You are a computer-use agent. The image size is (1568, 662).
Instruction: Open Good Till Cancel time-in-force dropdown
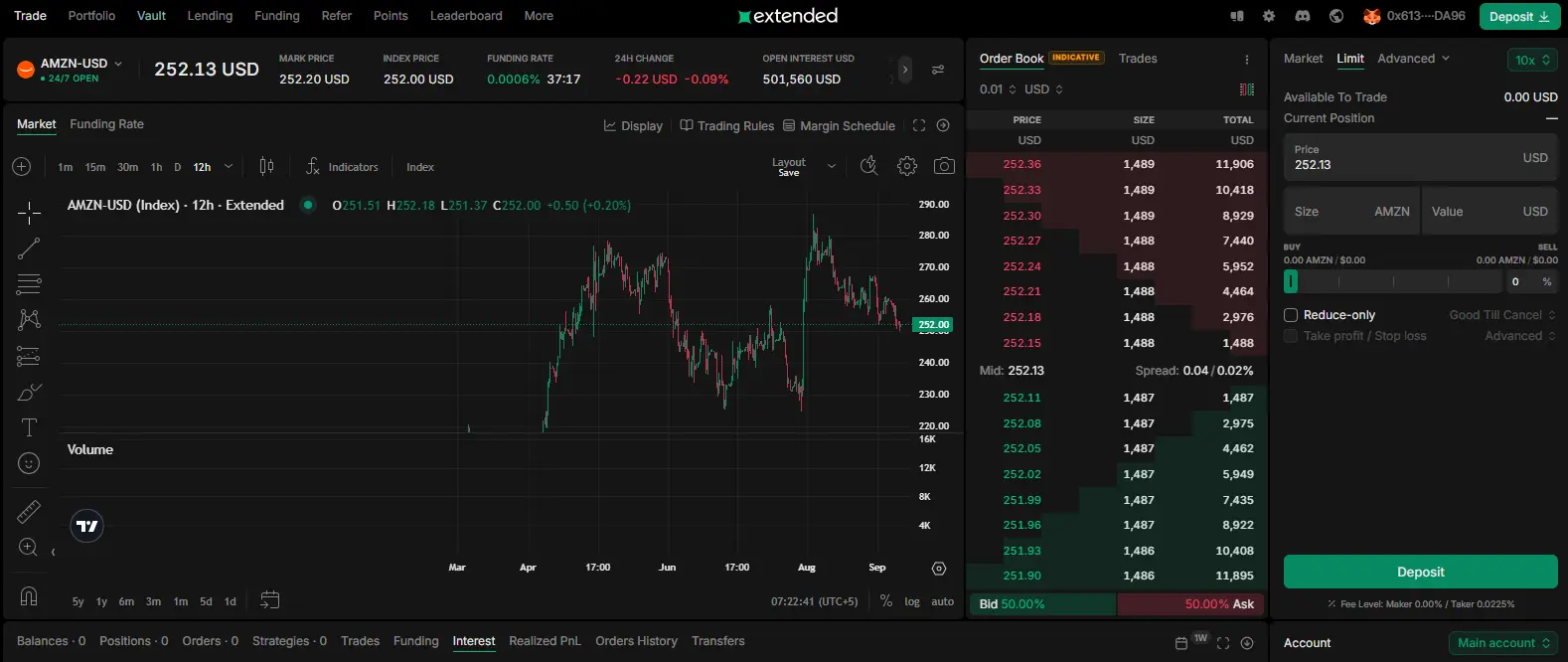pyautogui.click(x=1502, y=315)
